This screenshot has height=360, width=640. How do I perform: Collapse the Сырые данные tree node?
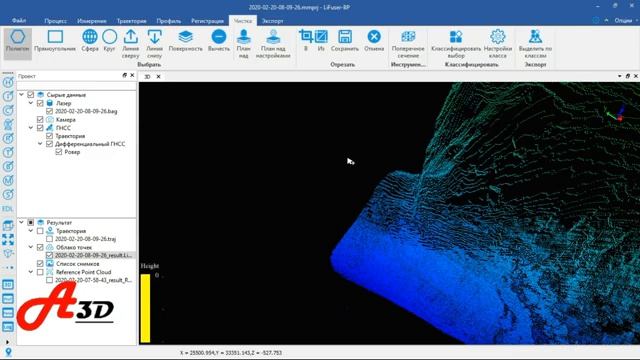point(22,95)
